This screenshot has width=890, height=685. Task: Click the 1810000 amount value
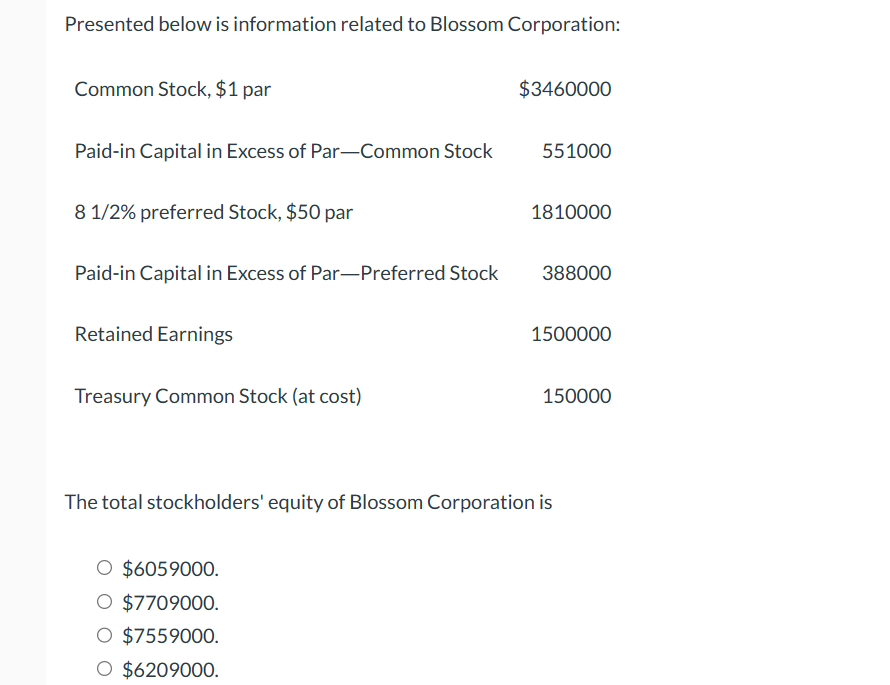(571, 212)
